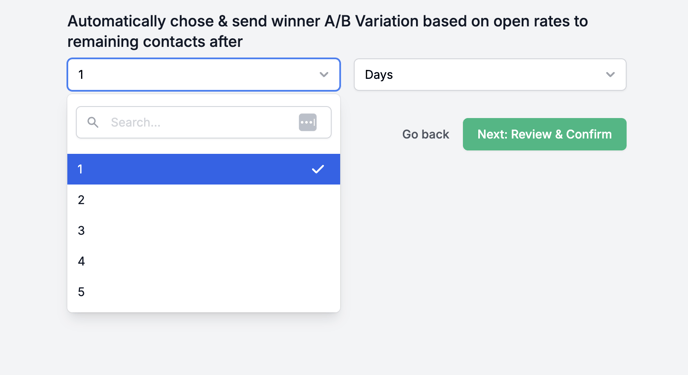Image resolution: width=688 pixels, height=375 pixels.
Task: Focus the Search... field in the dropdown list
Action: (x=204, y=122)
